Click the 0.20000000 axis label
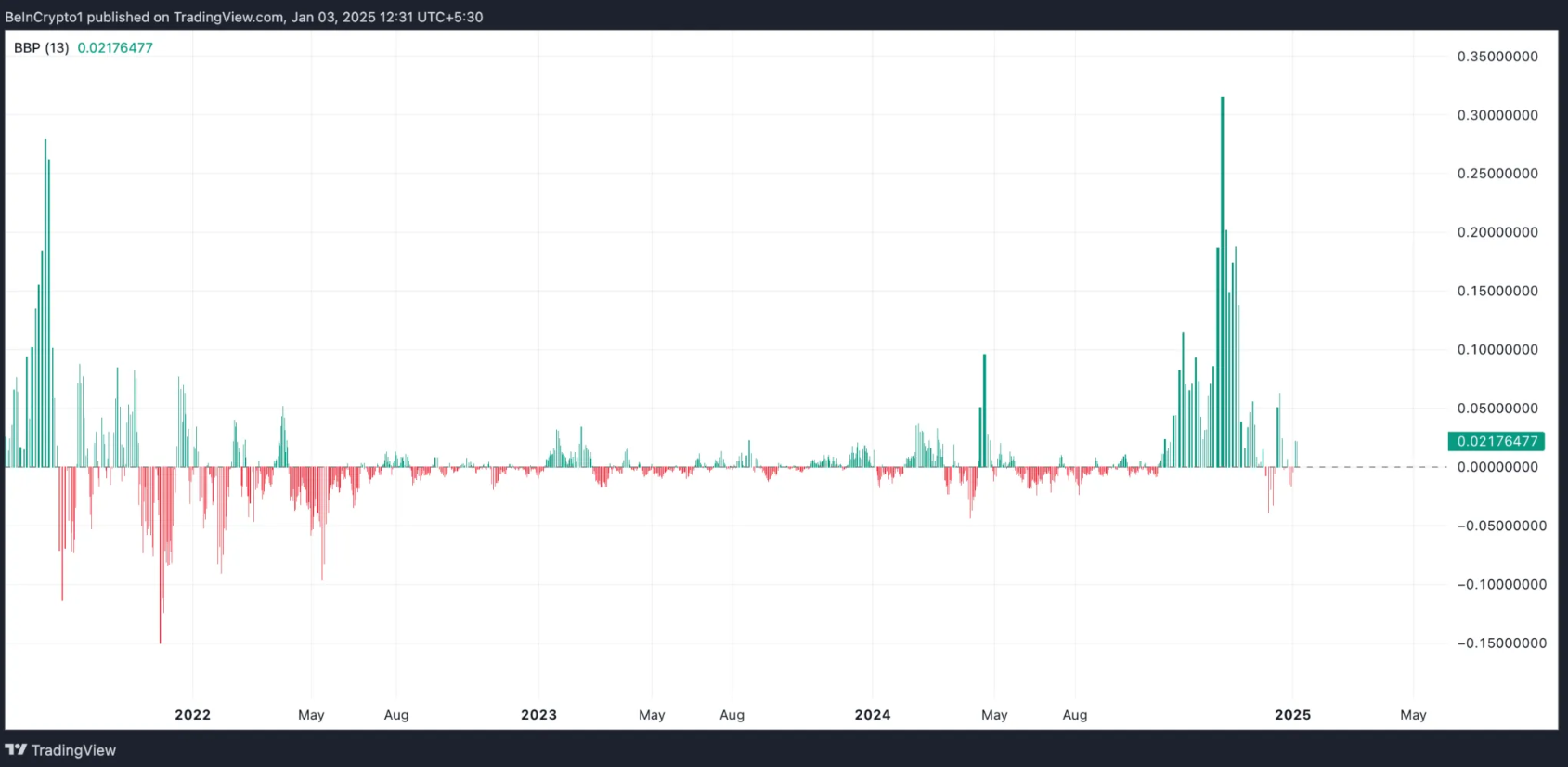Screen dimensions: 1568x767 tap(1497, 232)
